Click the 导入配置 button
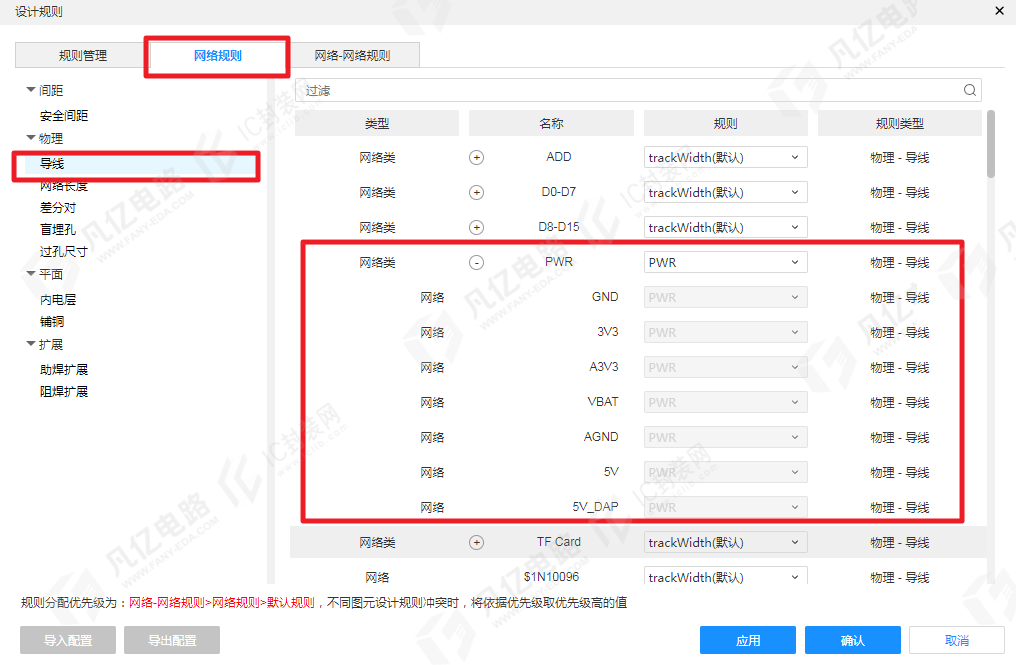Viewport: 1016px width, 665px height. click(68, 640)
